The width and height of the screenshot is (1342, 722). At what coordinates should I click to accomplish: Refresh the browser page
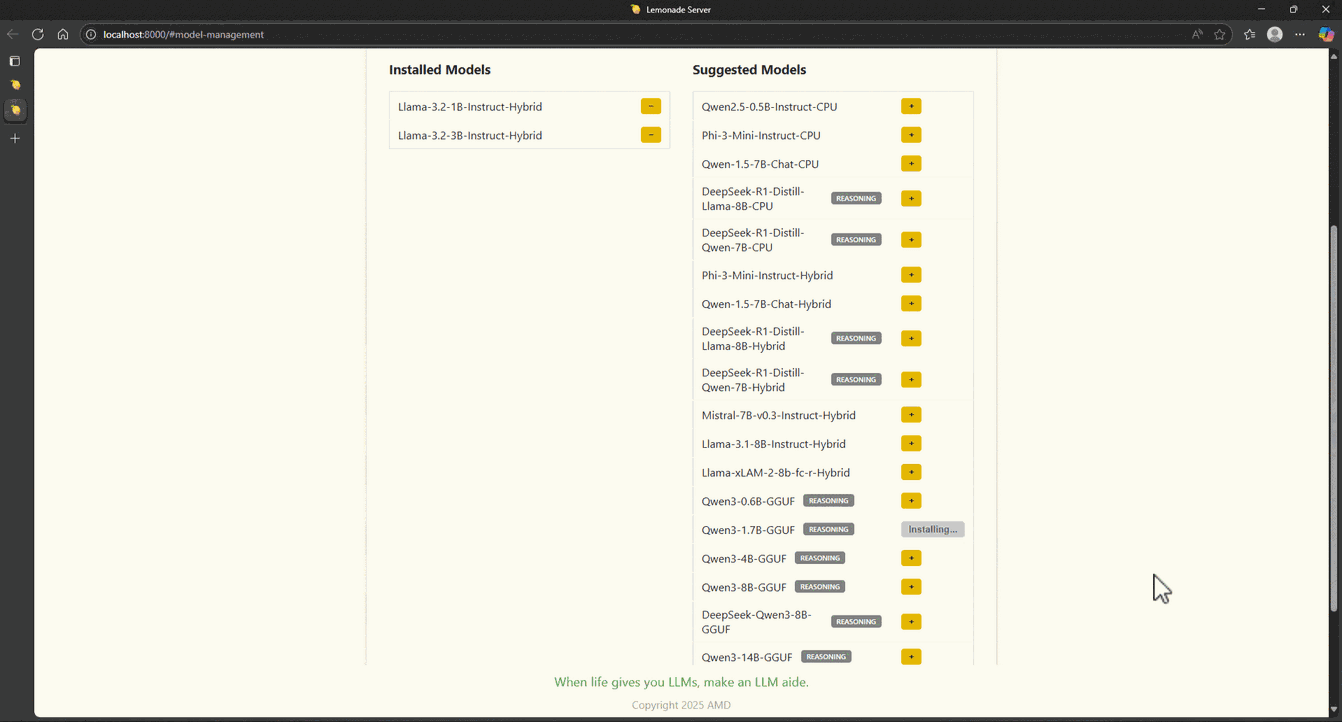click(38, 34)
